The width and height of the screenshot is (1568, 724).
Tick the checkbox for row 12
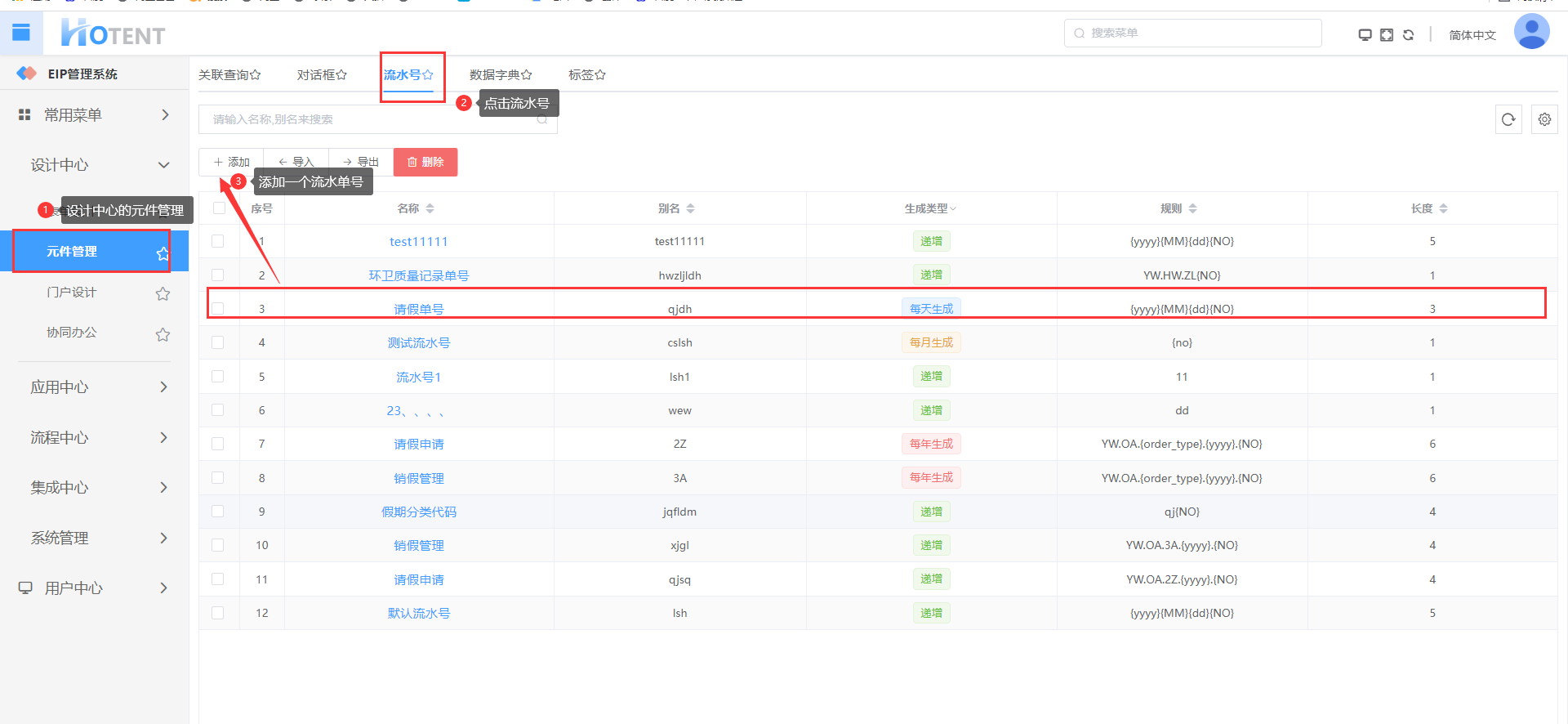coord(218,613)
